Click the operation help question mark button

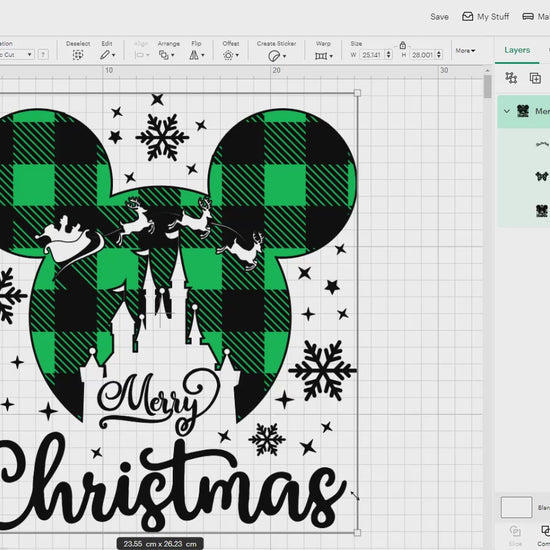[x=43, y=54]
